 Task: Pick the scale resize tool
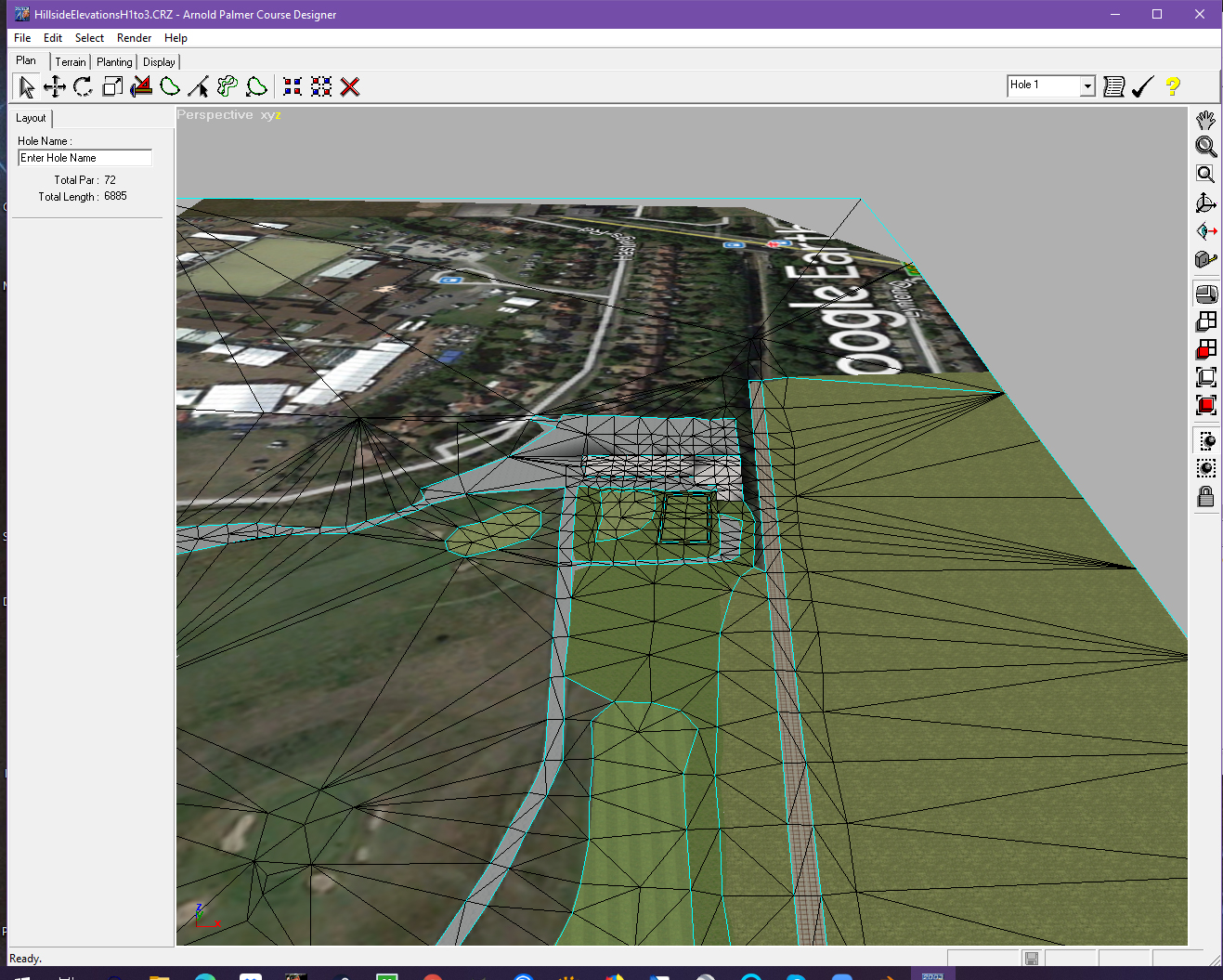112,87
